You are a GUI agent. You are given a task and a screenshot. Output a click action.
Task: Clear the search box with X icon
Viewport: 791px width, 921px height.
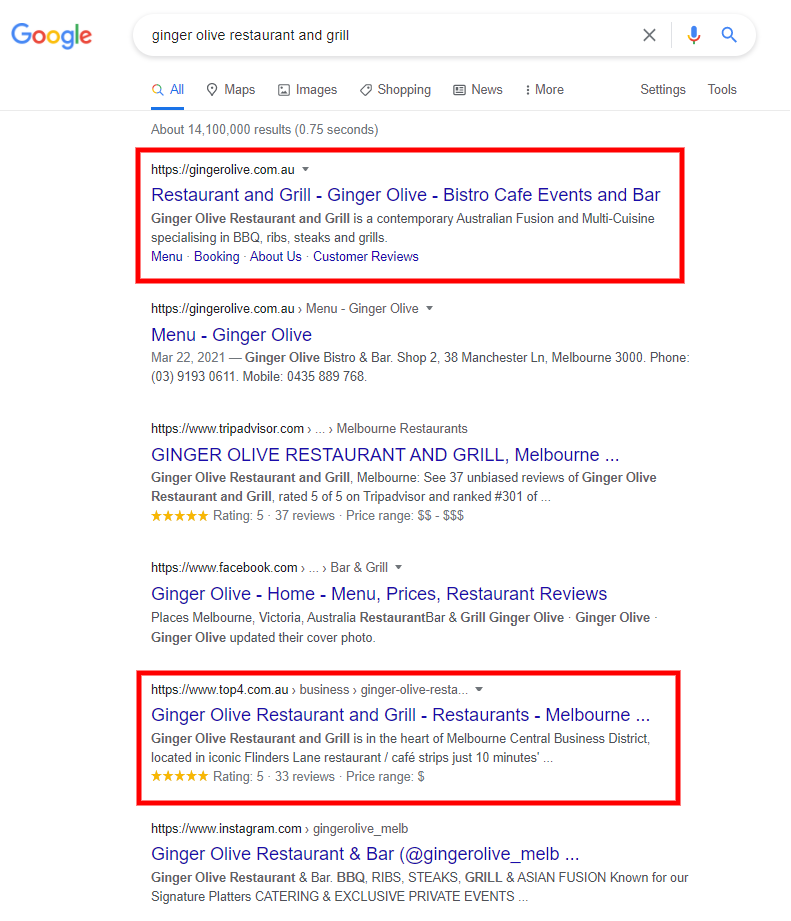(x=649, y=35)
